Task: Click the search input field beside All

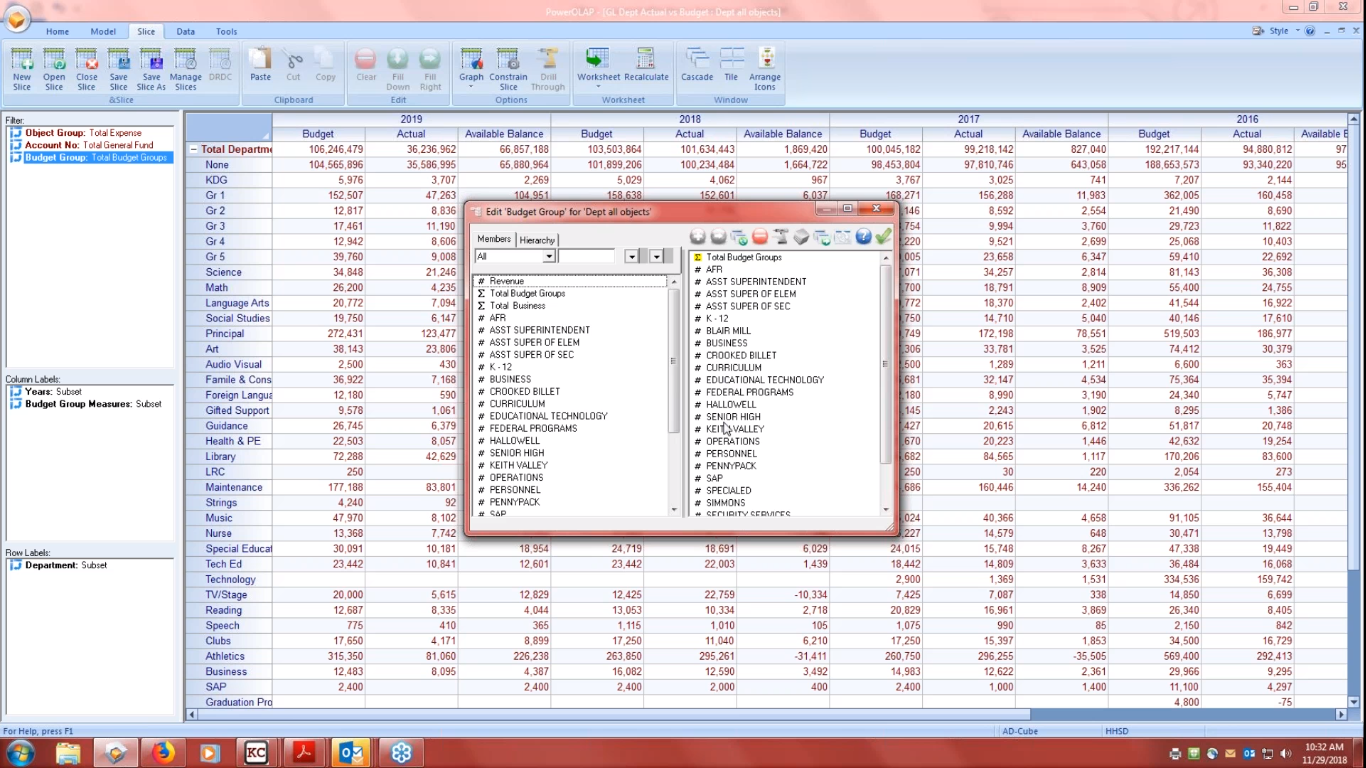Action: pos(586,257)
